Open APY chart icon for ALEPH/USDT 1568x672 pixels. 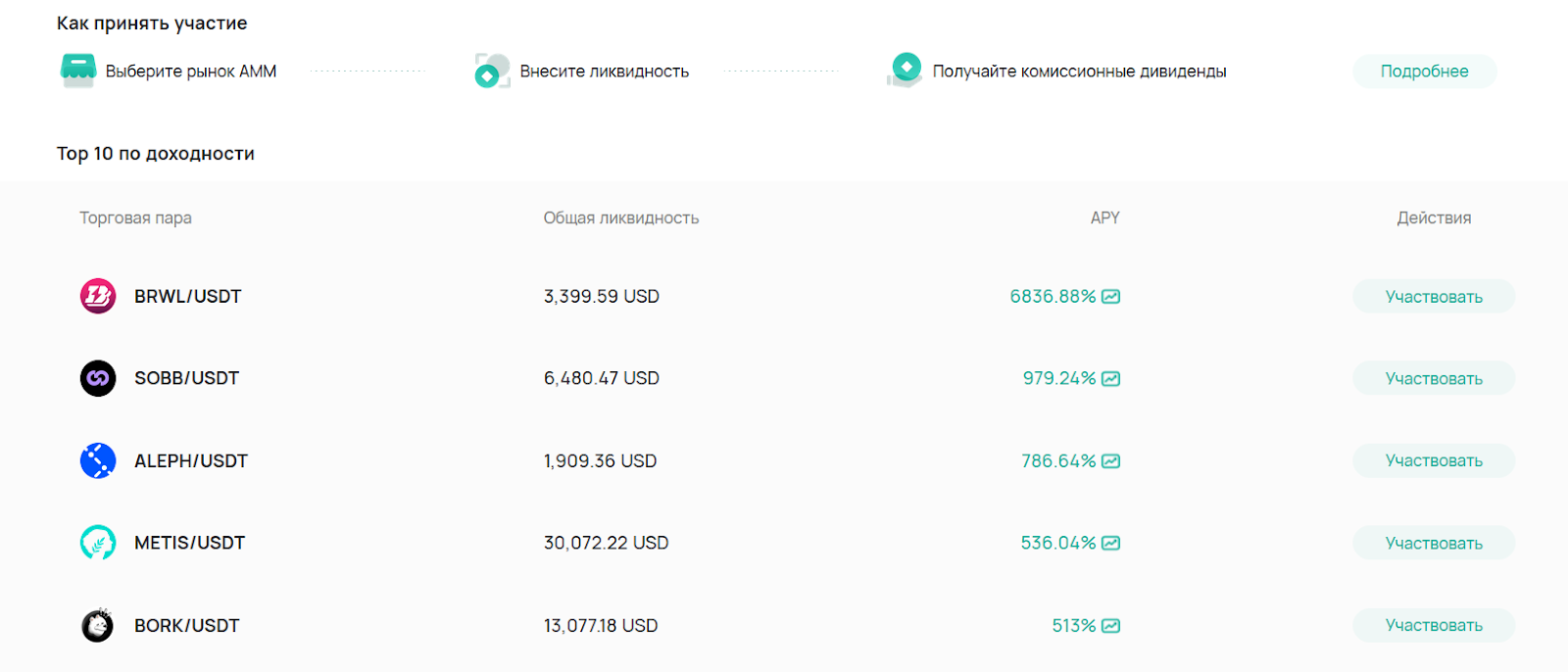(x=1110, y=461)
